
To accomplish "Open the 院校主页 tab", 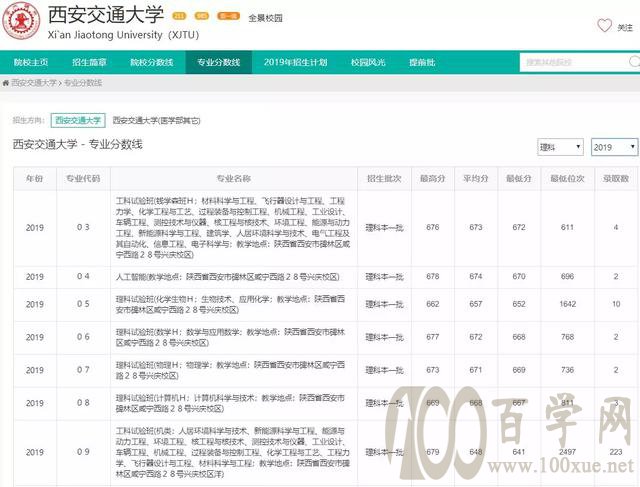I will pyautogui.click(x=31, y=62).
